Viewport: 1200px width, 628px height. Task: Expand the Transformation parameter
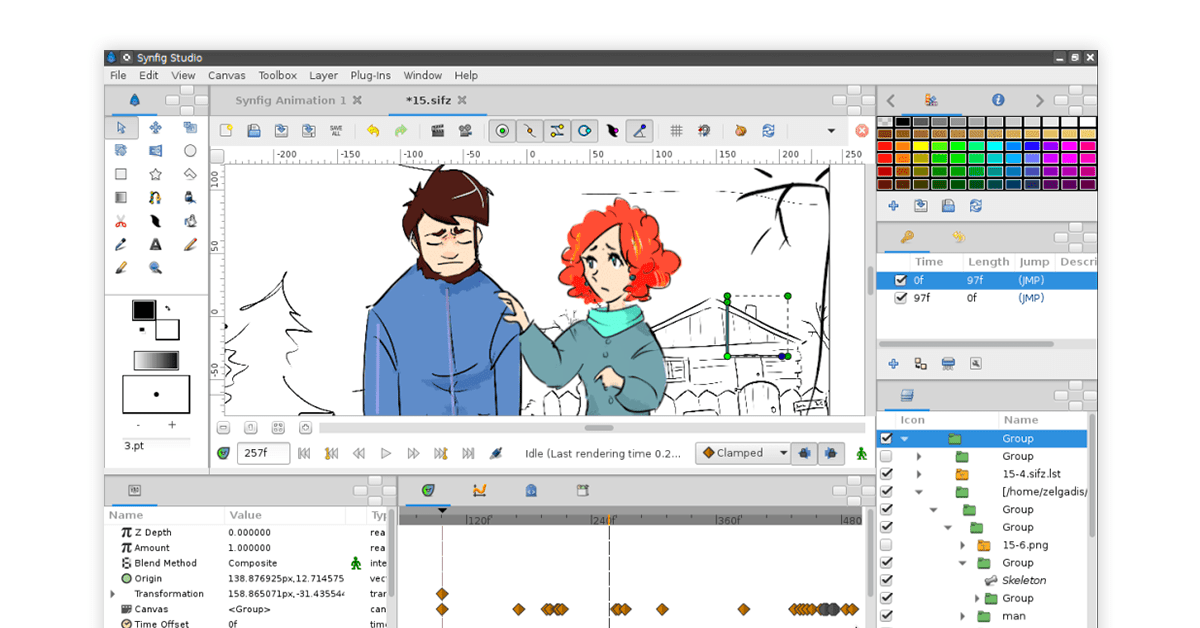[x=111, y=593]
